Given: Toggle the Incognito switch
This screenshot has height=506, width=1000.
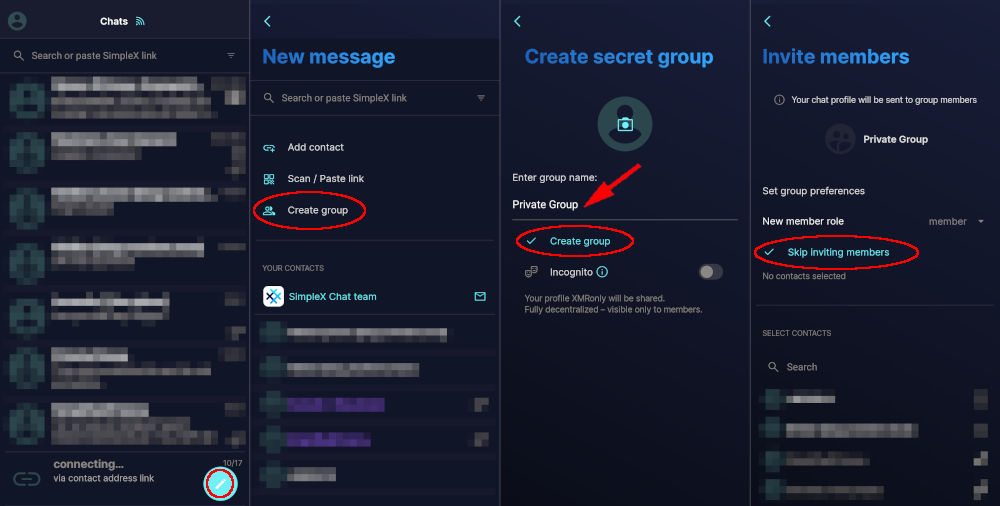Looking at the screenshot, I should 710,272.
